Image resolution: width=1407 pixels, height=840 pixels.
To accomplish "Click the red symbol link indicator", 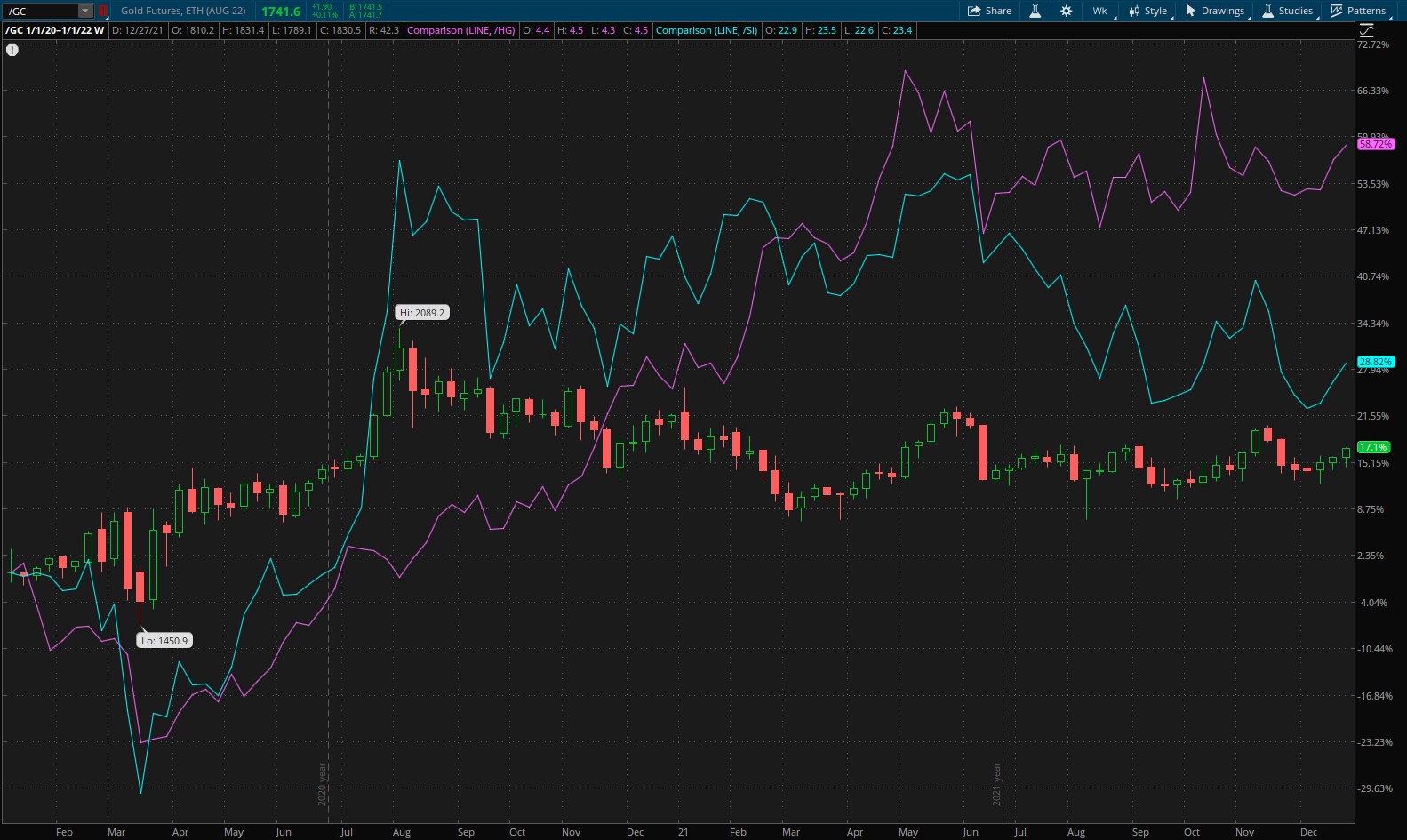I will click(102, 12).
